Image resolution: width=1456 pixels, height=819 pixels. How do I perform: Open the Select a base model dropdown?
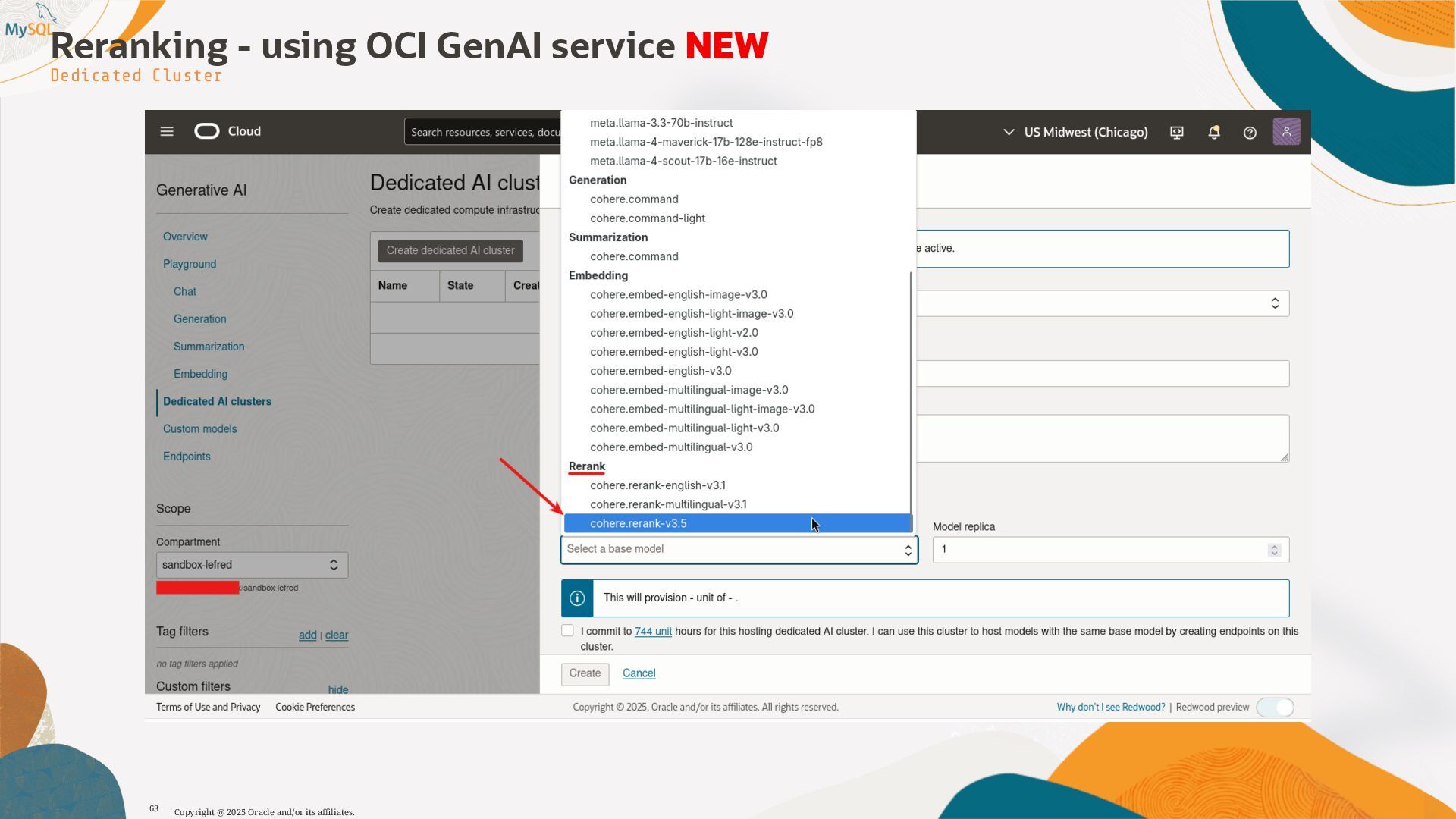(739, 550)
